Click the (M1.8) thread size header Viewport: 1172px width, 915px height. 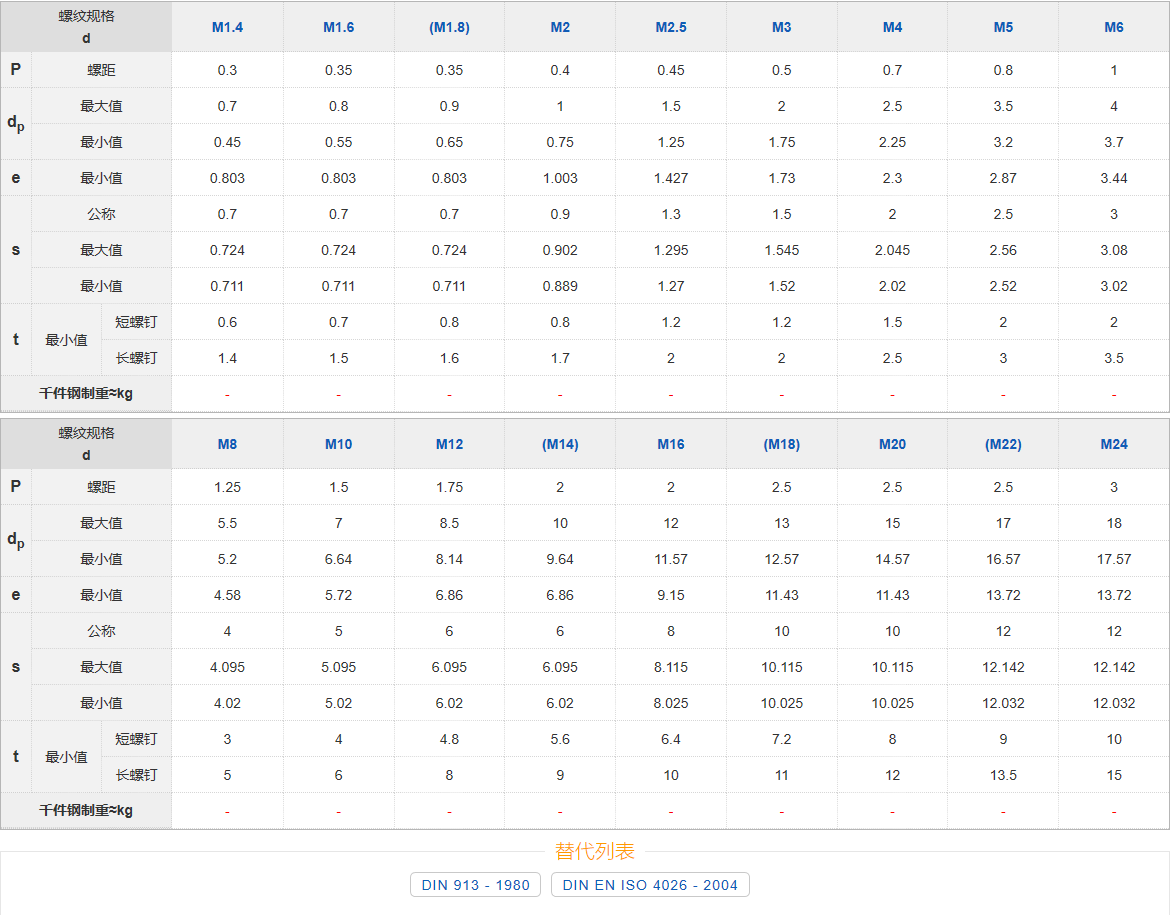pyautogui.click(x=449, y=27)
